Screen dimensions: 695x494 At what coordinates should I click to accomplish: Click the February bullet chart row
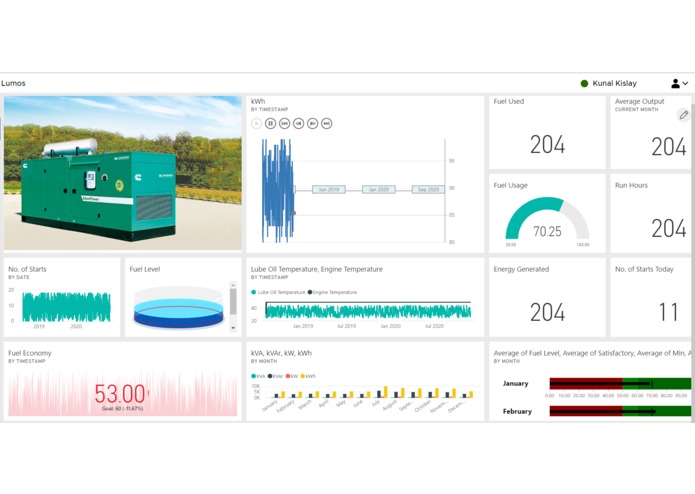coord(596,412)
